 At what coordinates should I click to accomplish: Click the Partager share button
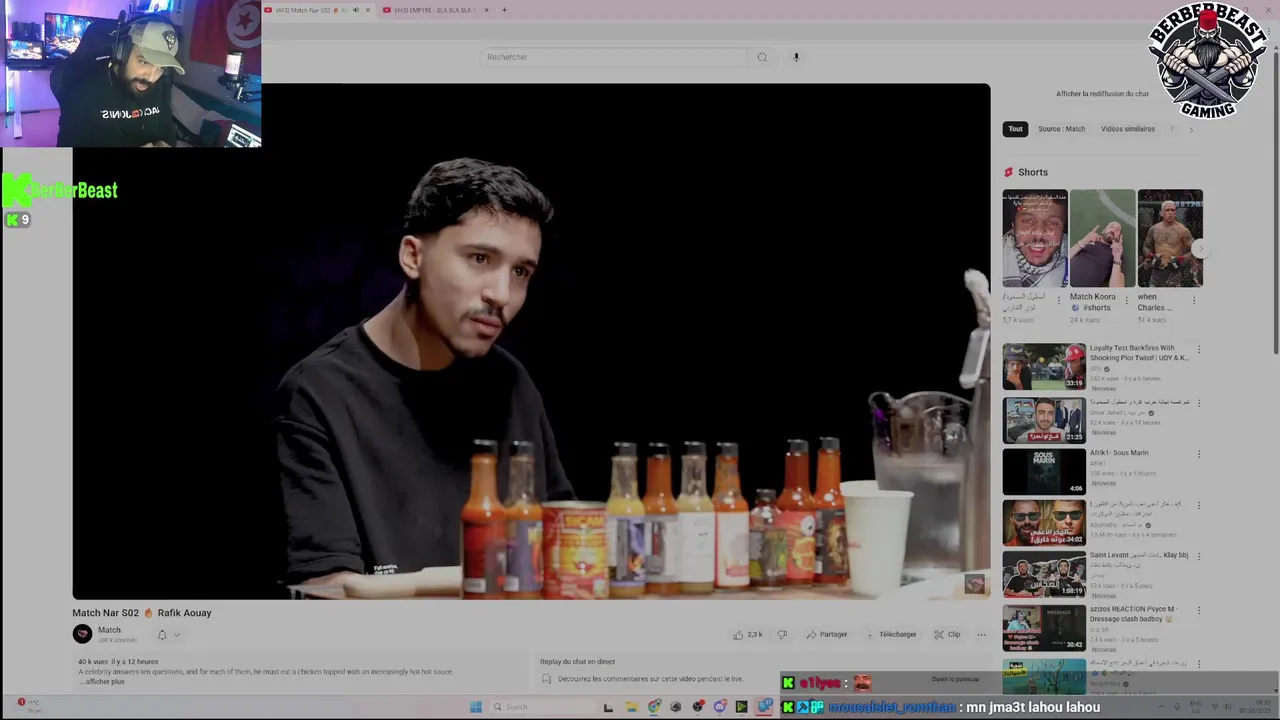click(x=827, y=634)
